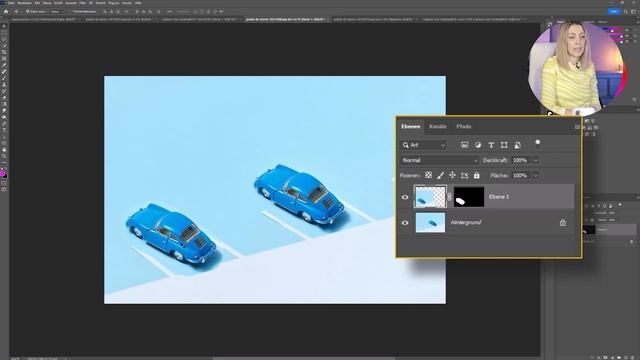
Task: Open the Normal blend mode dropdown
Action: (x=439, y=160)
